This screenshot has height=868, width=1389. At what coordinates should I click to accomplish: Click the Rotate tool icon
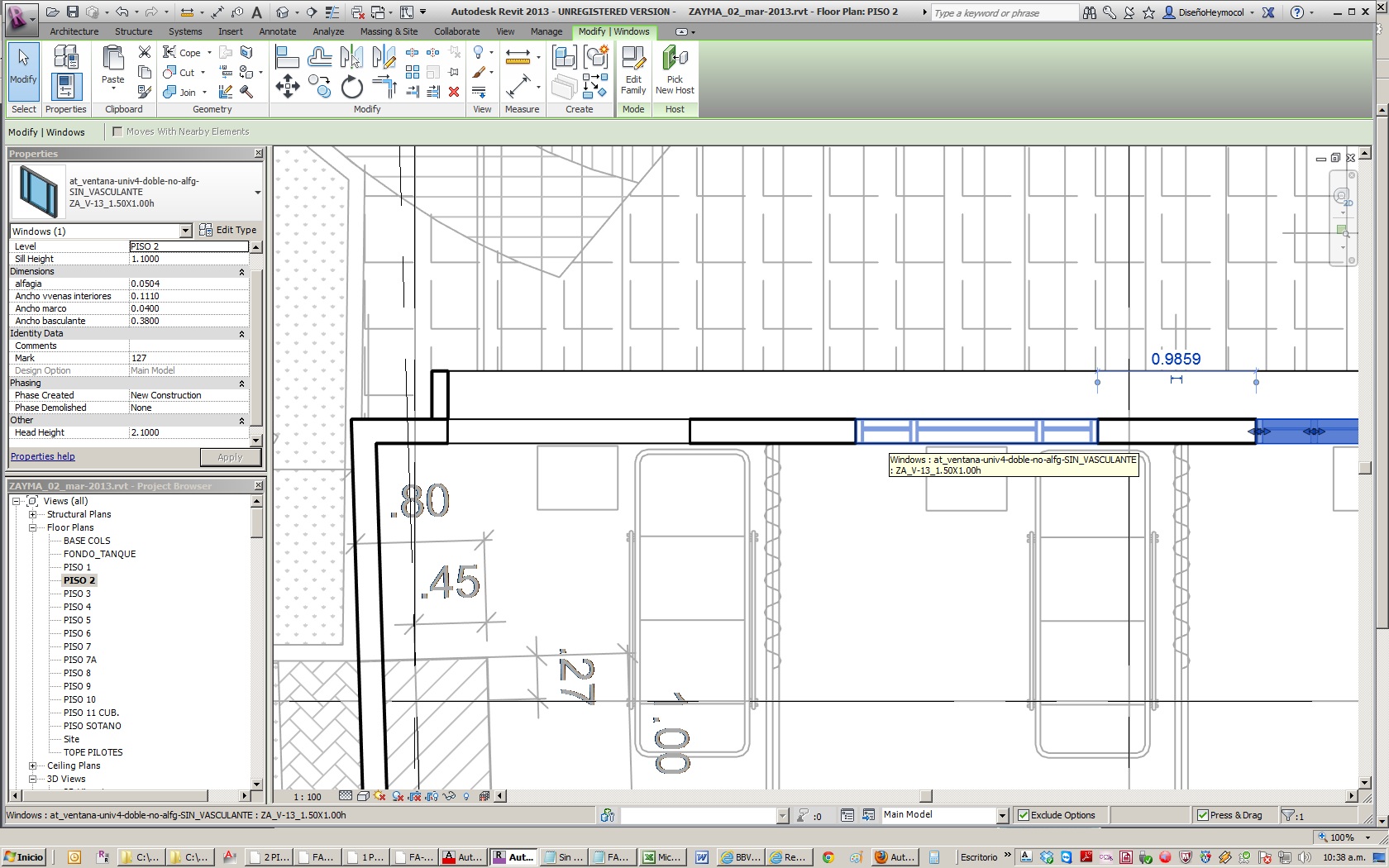[351, 87]
